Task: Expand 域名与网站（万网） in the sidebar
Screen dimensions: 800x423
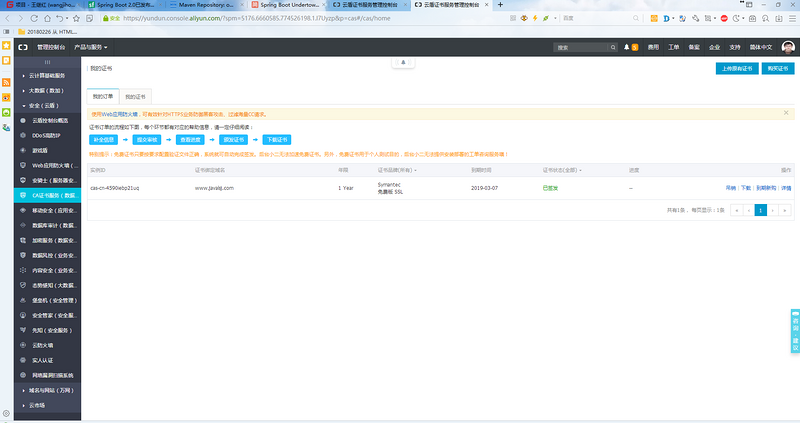Action: [x=47, y=390]
